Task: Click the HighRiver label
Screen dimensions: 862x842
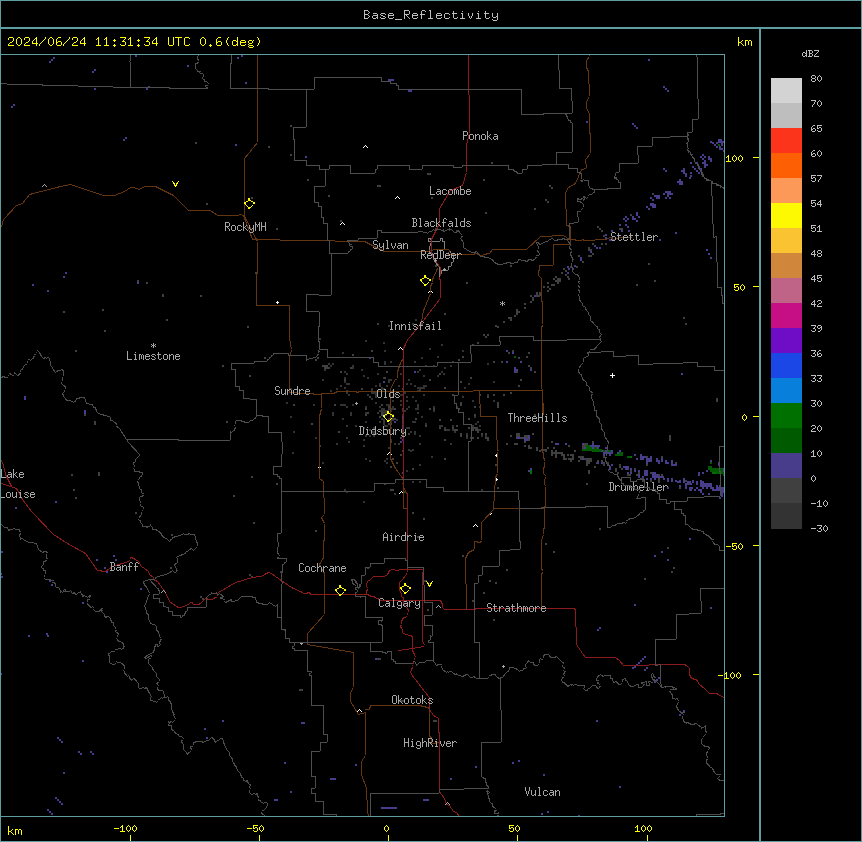Action: [430, 743]
